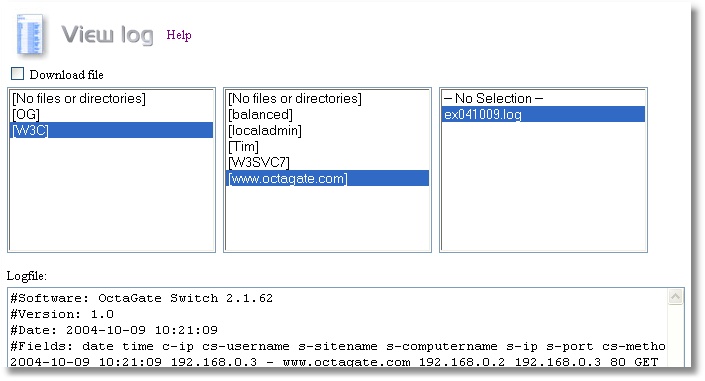Click the Download file label text
The width and height of the screenshot is (705, 381).
67,75
